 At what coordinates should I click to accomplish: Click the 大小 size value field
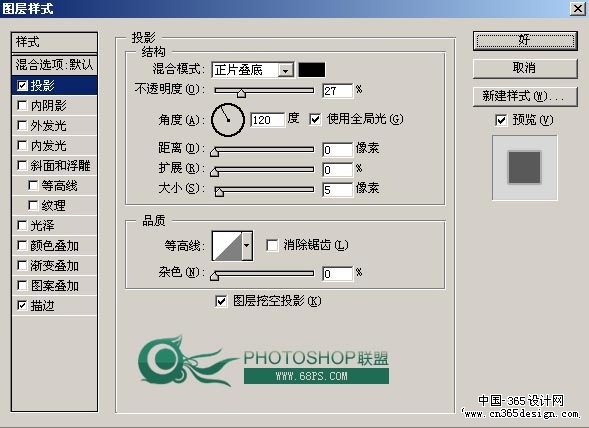[337, 189]
